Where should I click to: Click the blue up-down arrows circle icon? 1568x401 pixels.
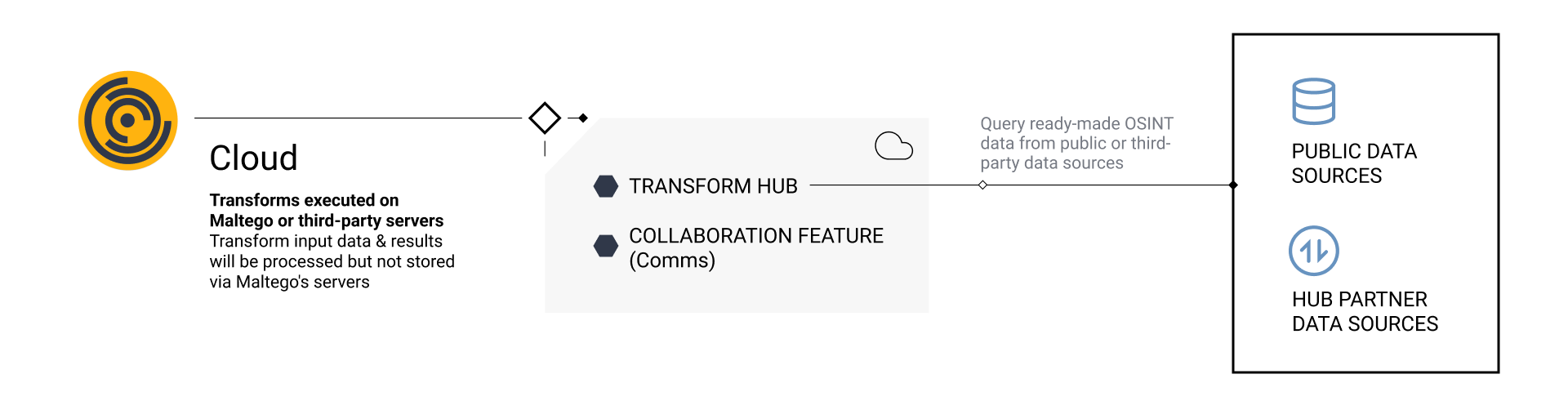tap(1313, 251)
